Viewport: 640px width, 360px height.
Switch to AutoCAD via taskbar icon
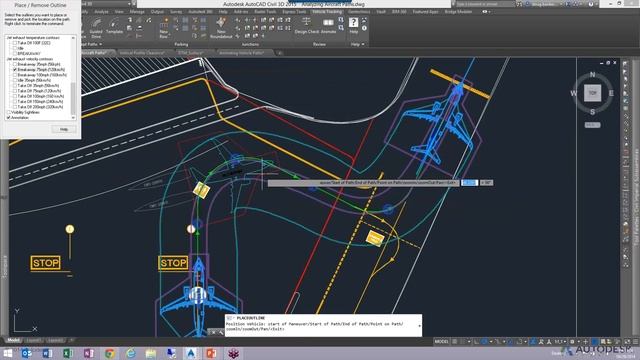(x=191, y=353)
